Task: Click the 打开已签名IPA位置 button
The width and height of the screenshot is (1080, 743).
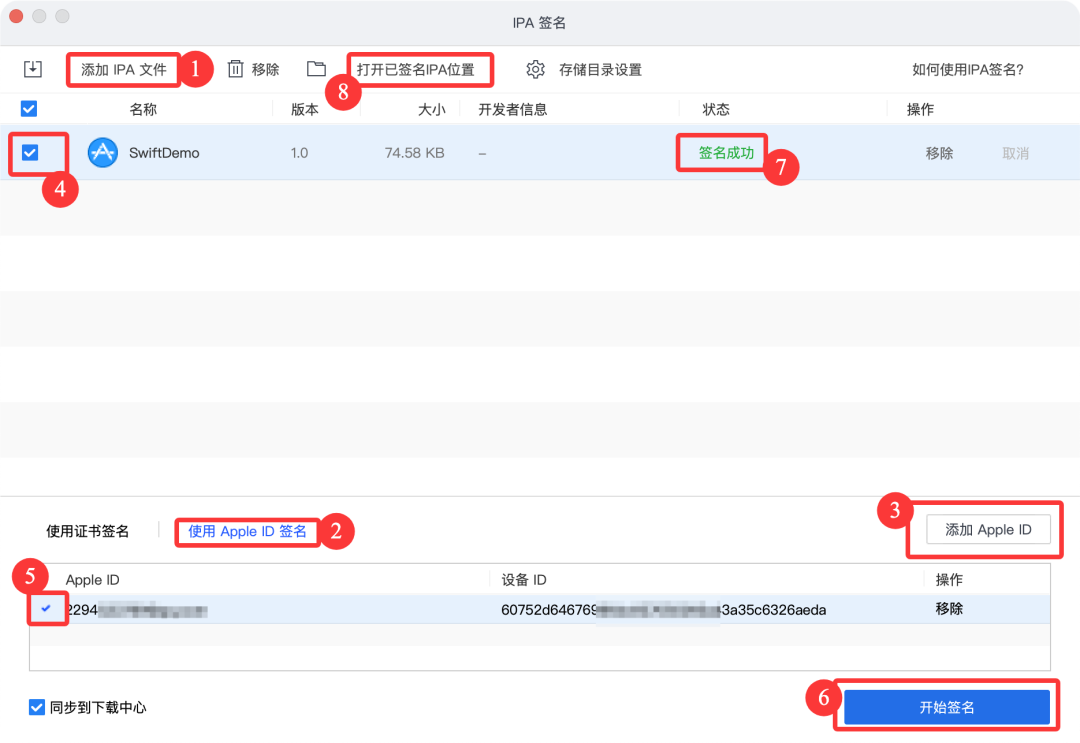Action: coord(419,69)
